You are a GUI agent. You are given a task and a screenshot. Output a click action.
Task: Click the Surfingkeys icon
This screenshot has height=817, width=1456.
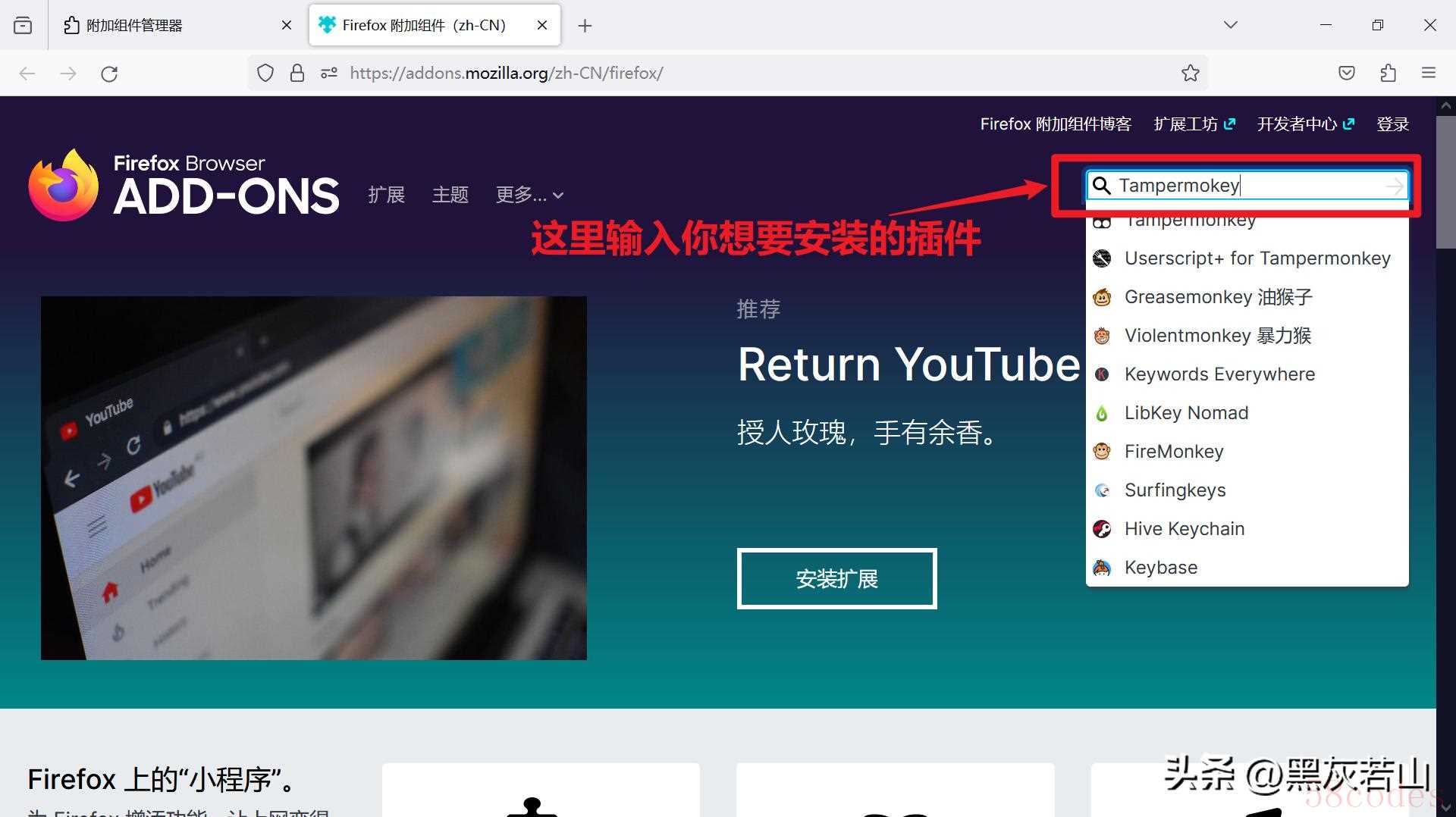coord(1102,490)
